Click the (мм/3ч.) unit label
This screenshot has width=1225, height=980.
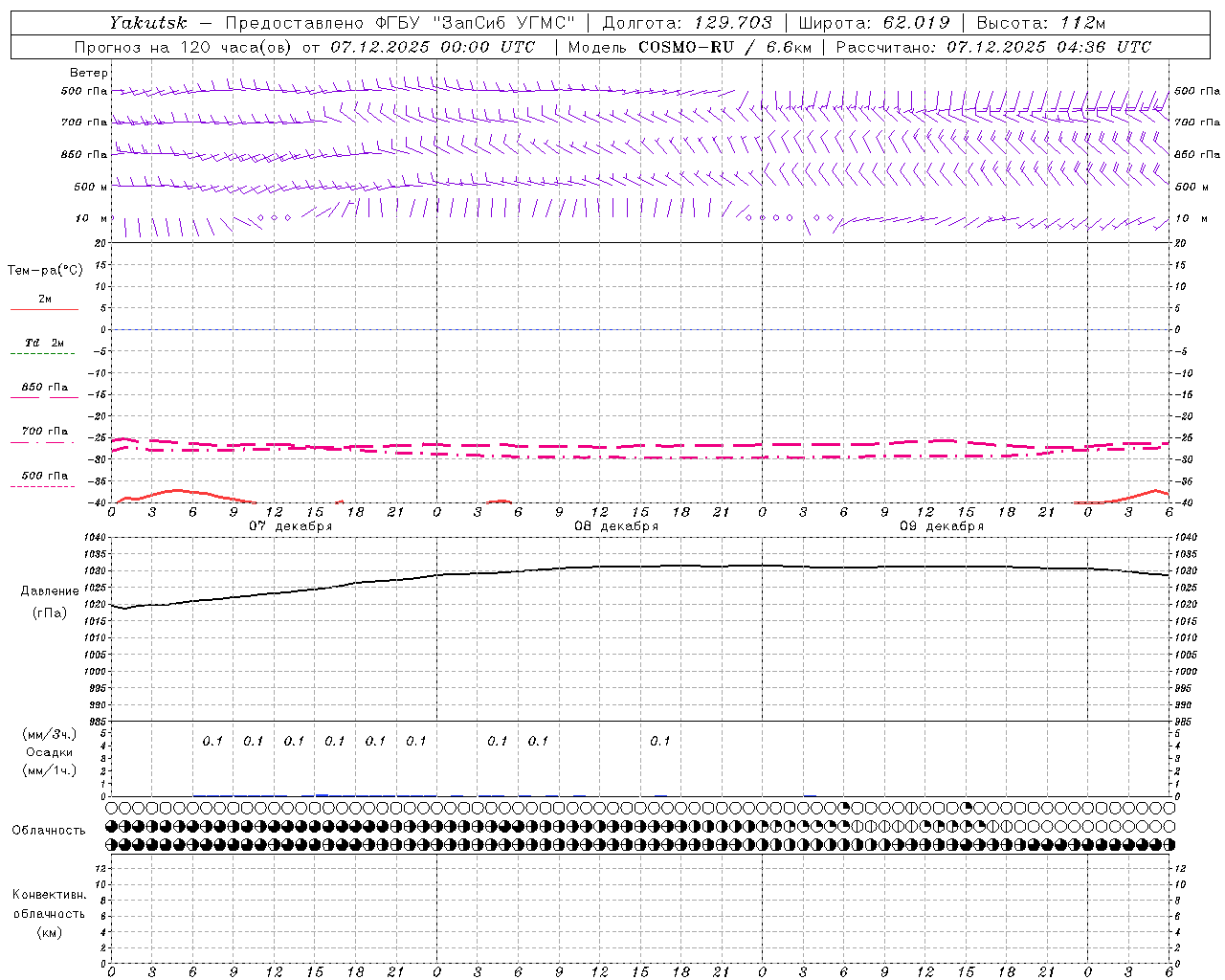(50, 734)
